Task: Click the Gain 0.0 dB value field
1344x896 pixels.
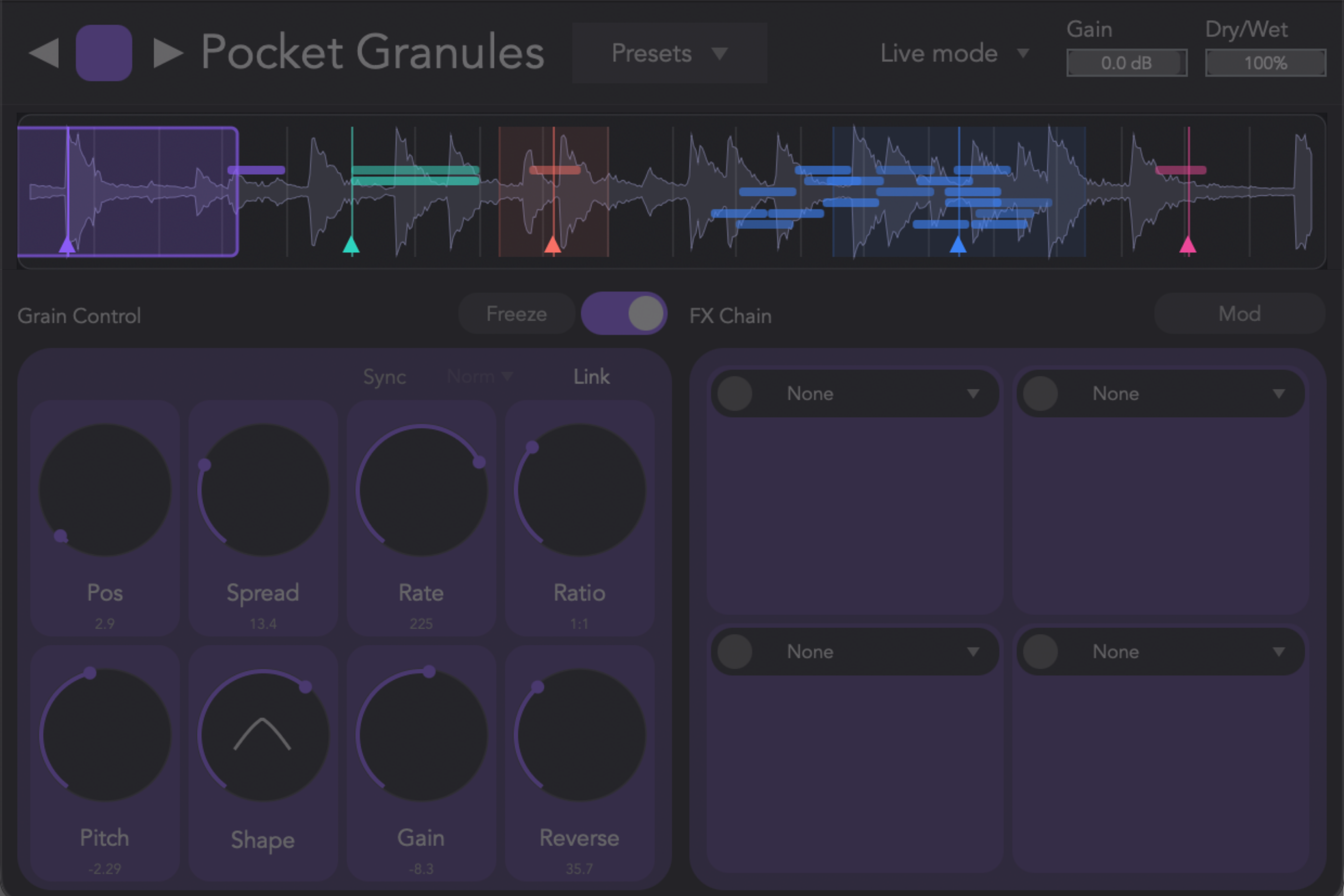Action: [x=1126, y=63]
